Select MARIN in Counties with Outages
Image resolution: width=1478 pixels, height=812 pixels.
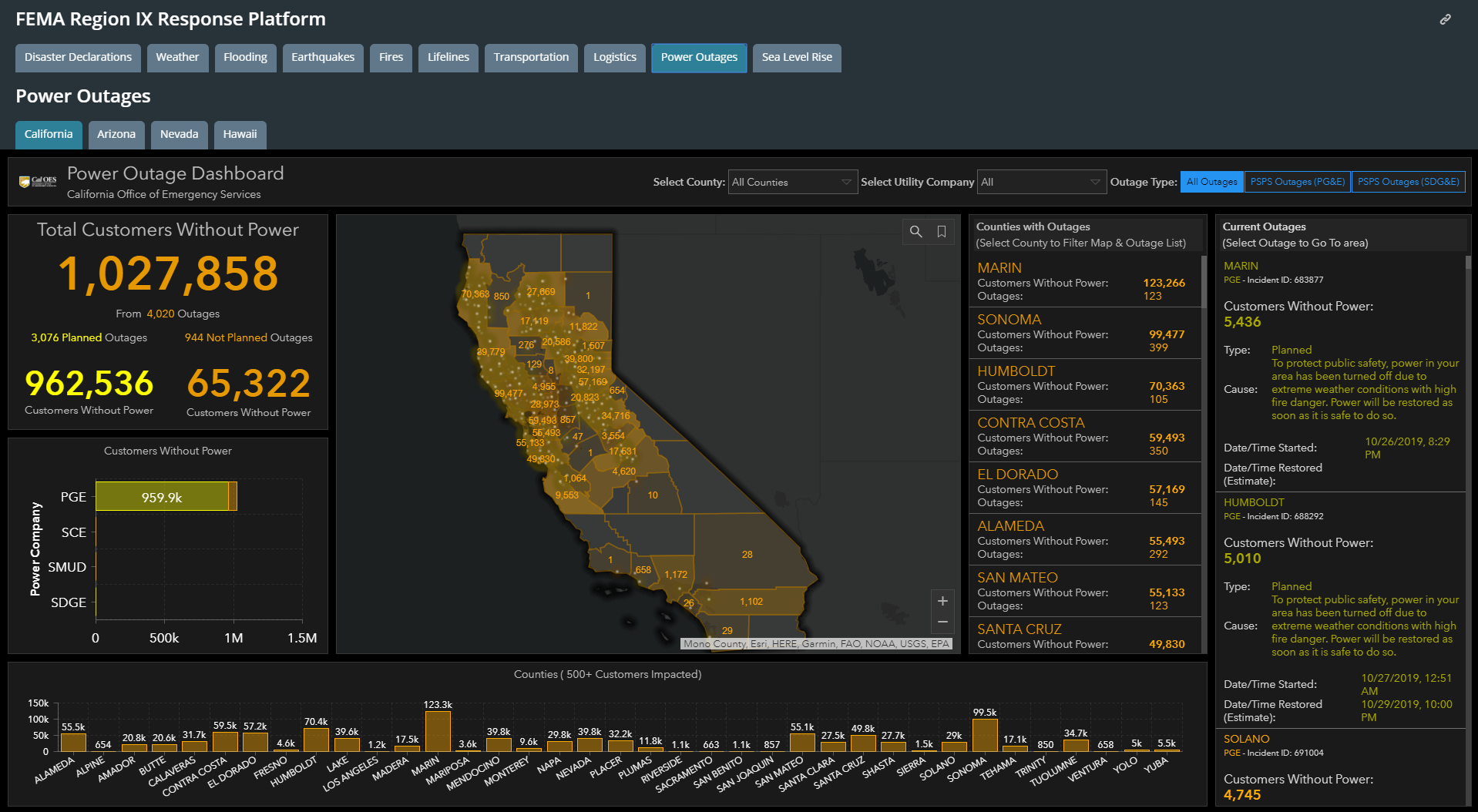click(x=1084, y=281)
